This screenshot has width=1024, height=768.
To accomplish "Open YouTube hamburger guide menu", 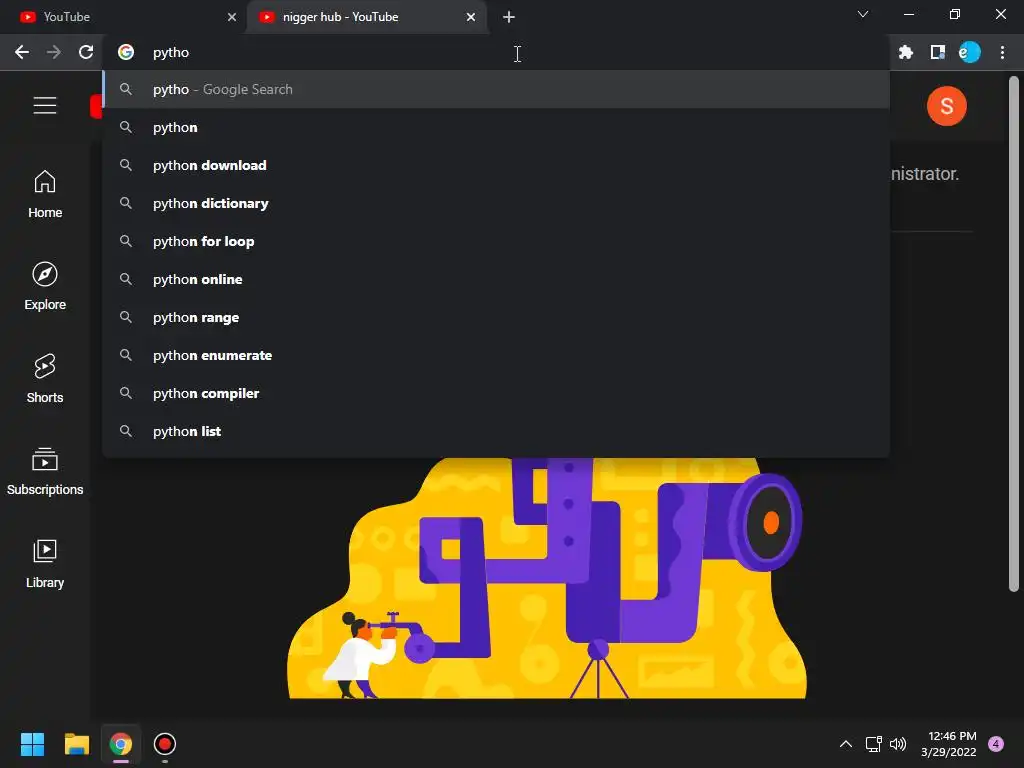I will click(x=45, y=105).
